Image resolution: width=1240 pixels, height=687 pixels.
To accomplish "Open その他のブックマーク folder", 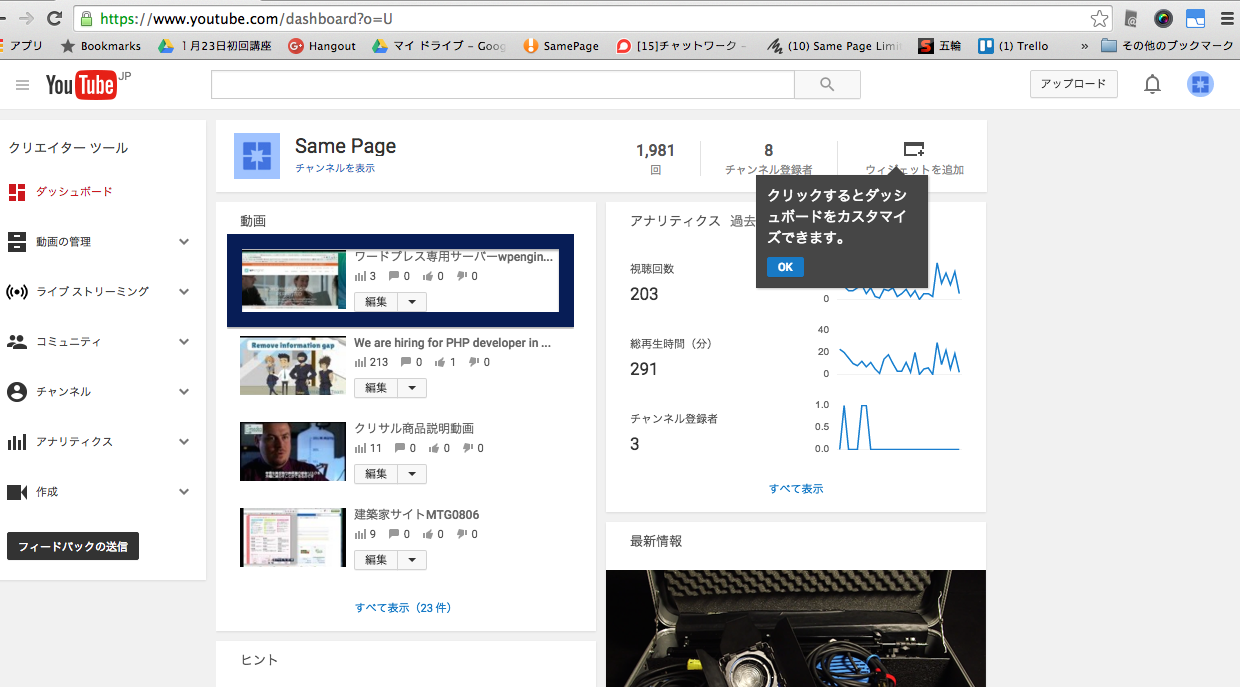I will [1167, 46].
